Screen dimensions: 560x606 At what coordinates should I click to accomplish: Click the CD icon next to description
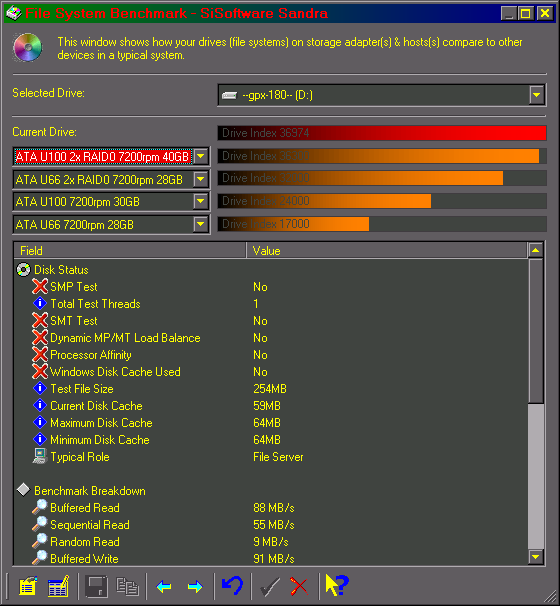pyautogui.click(x=27, y=48)
